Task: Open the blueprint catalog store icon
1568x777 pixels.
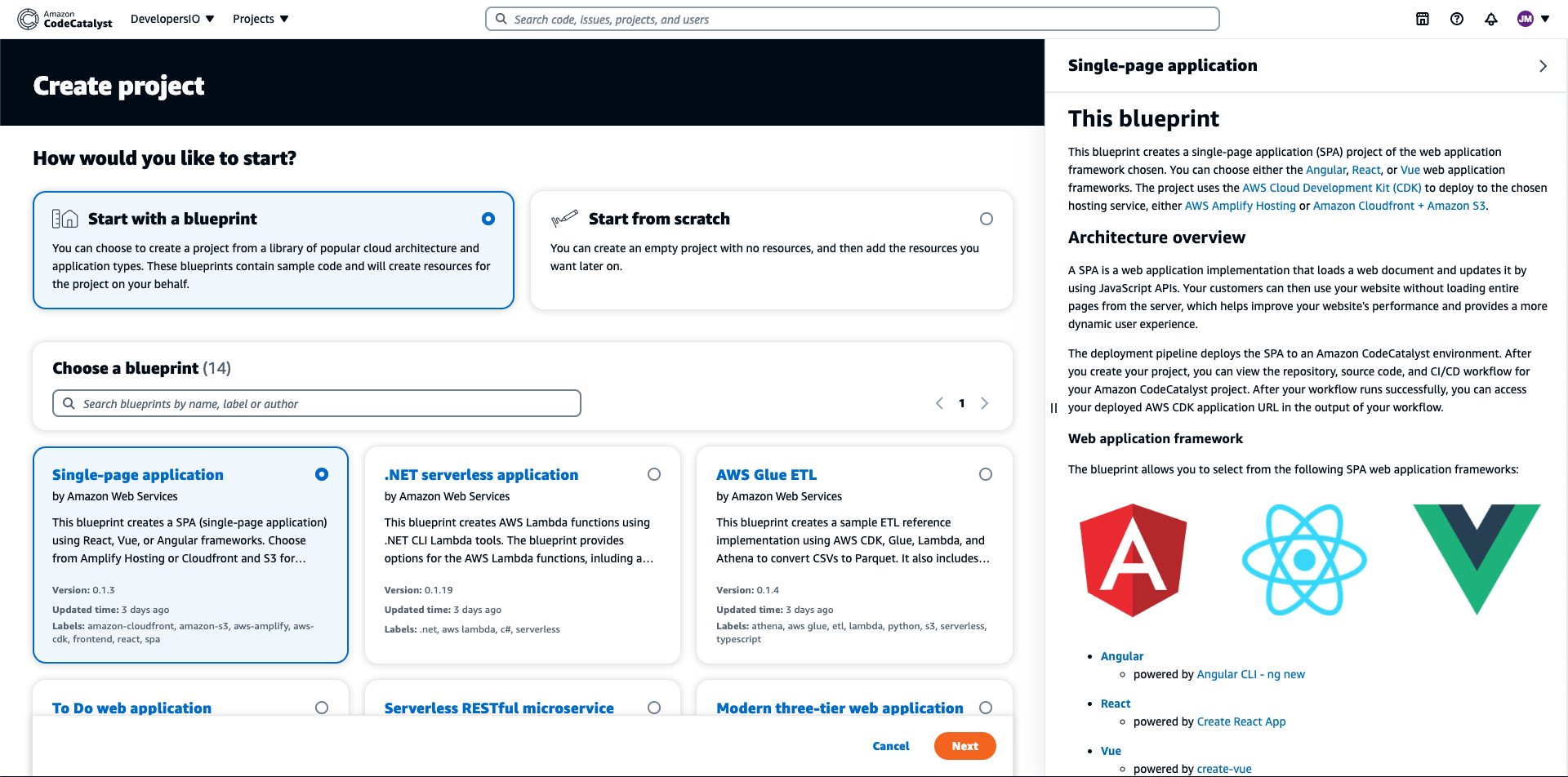Action: (x=1423, y=19)
